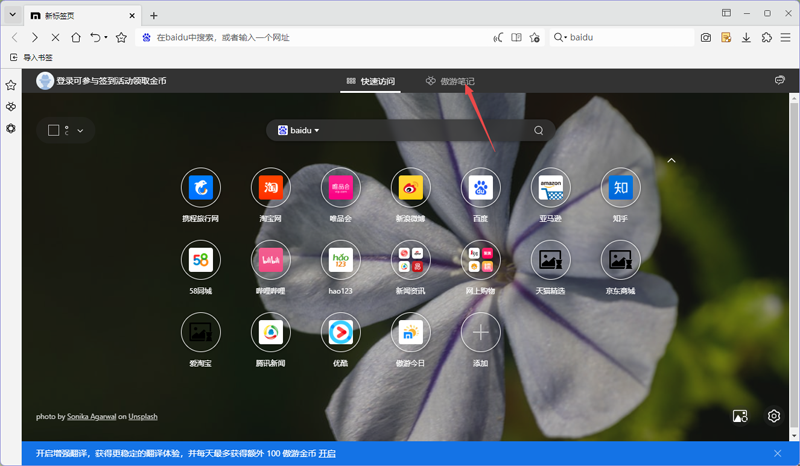
Task: Open the main hamburger menu
Action: (786, 37)
